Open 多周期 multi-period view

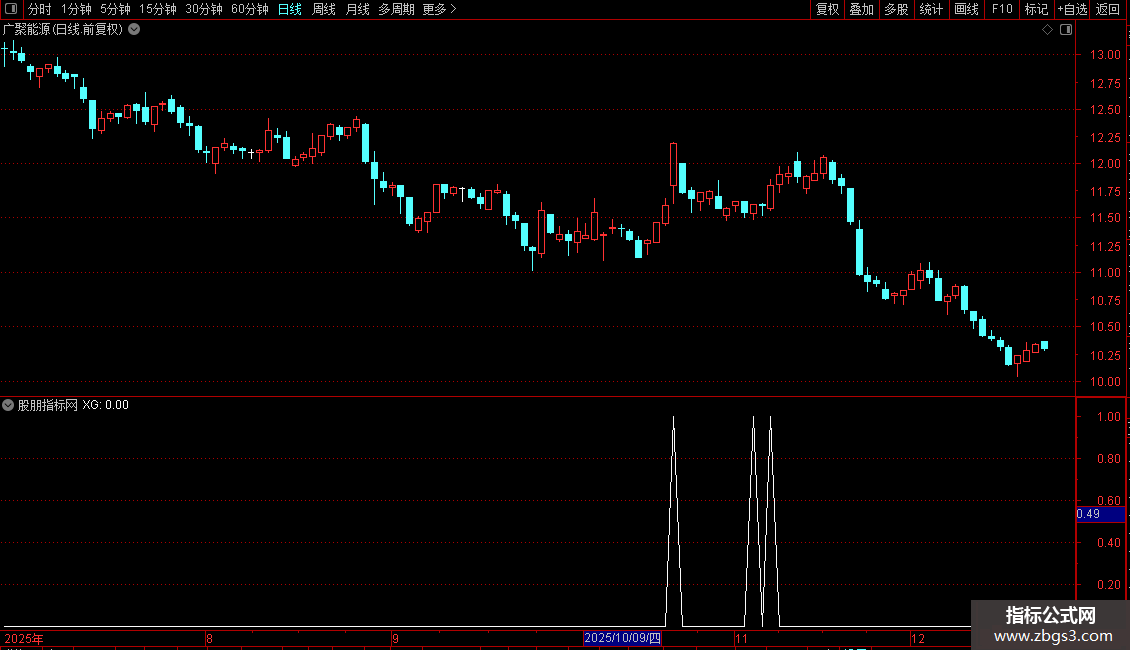(396, 9)
